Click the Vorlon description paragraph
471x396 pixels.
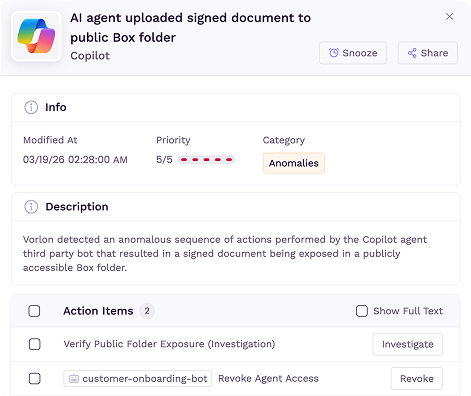(225, 254)
